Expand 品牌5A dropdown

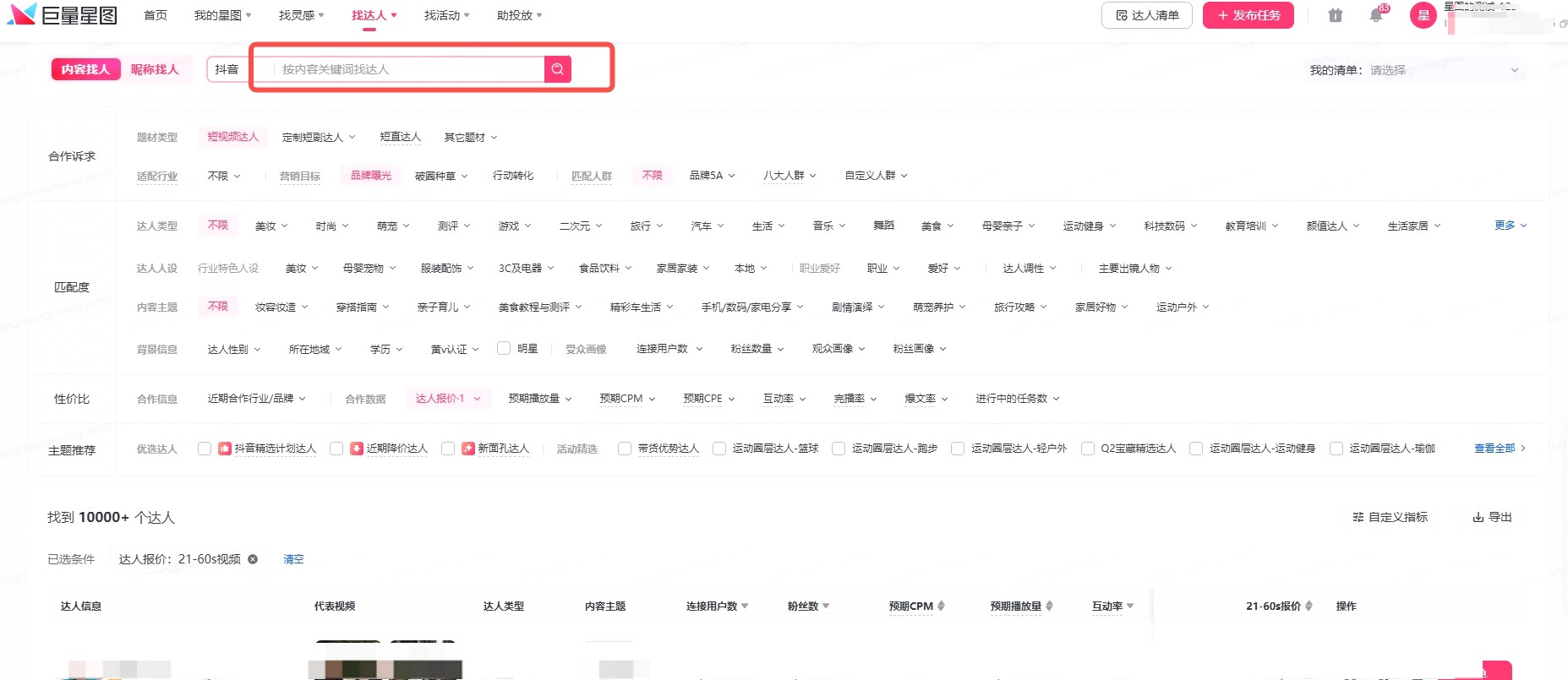point(712,176)
